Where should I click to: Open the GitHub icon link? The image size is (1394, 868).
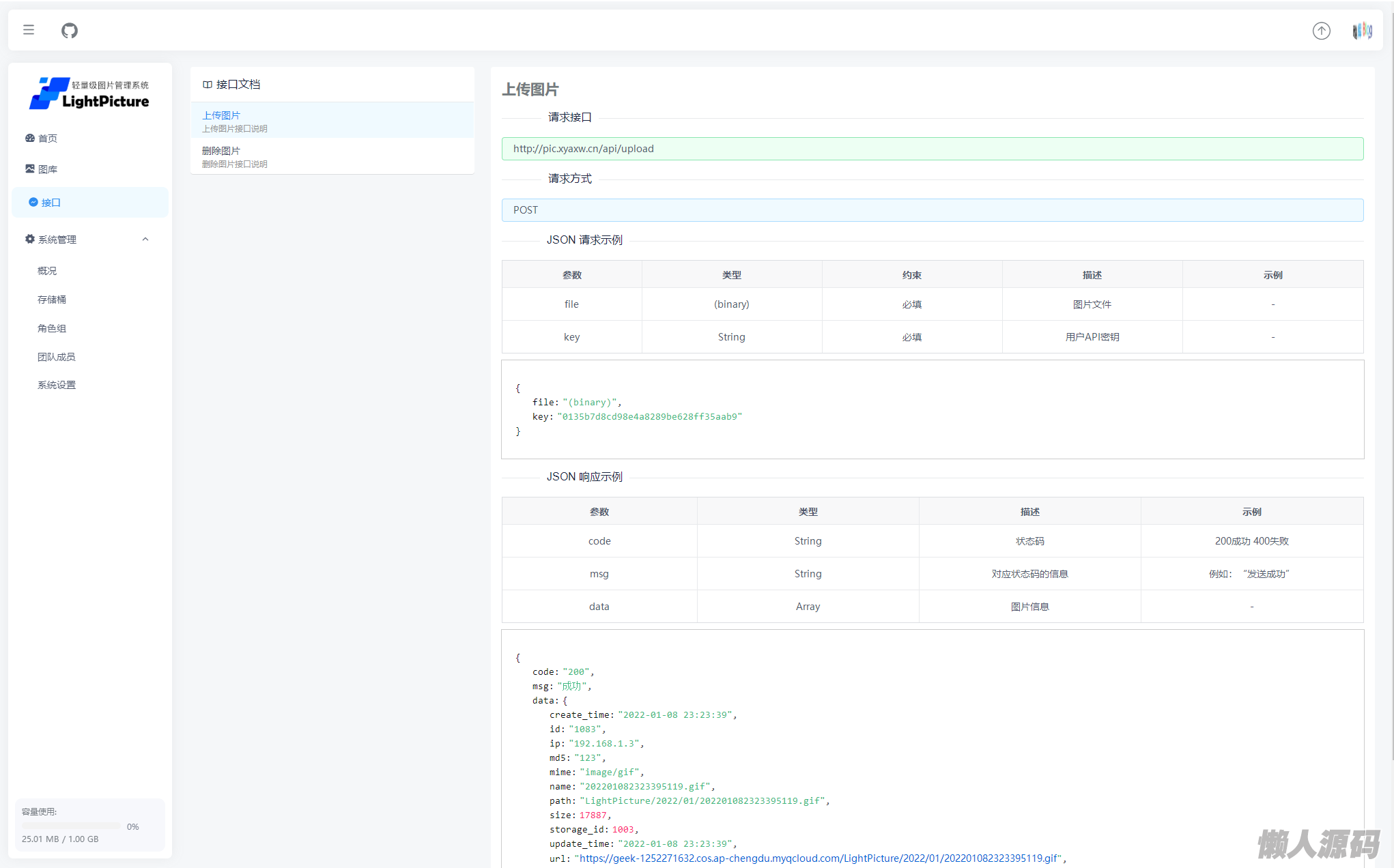(70, 30)
